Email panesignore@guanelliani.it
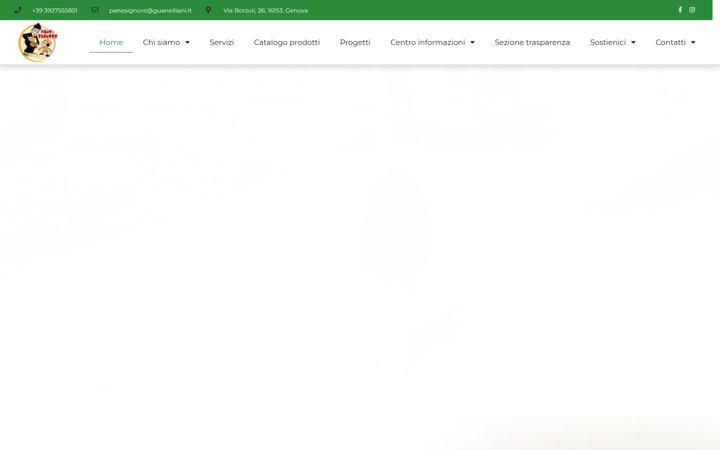The width and height of the screenshot is (720, 450). (x=150, y=10)
